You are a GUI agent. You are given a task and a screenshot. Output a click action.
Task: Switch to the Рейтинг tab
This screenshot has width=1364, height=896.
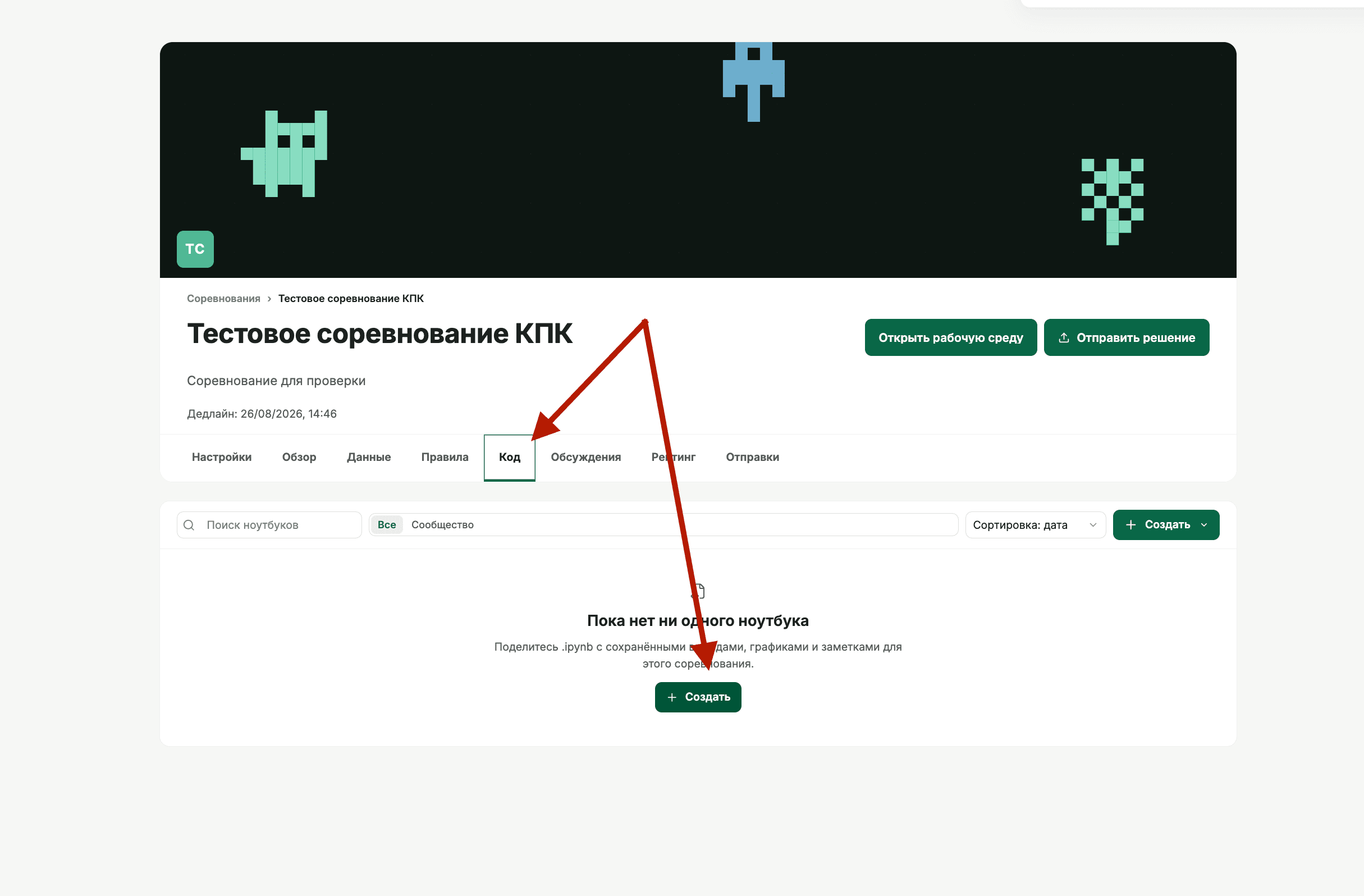point(674,457)
